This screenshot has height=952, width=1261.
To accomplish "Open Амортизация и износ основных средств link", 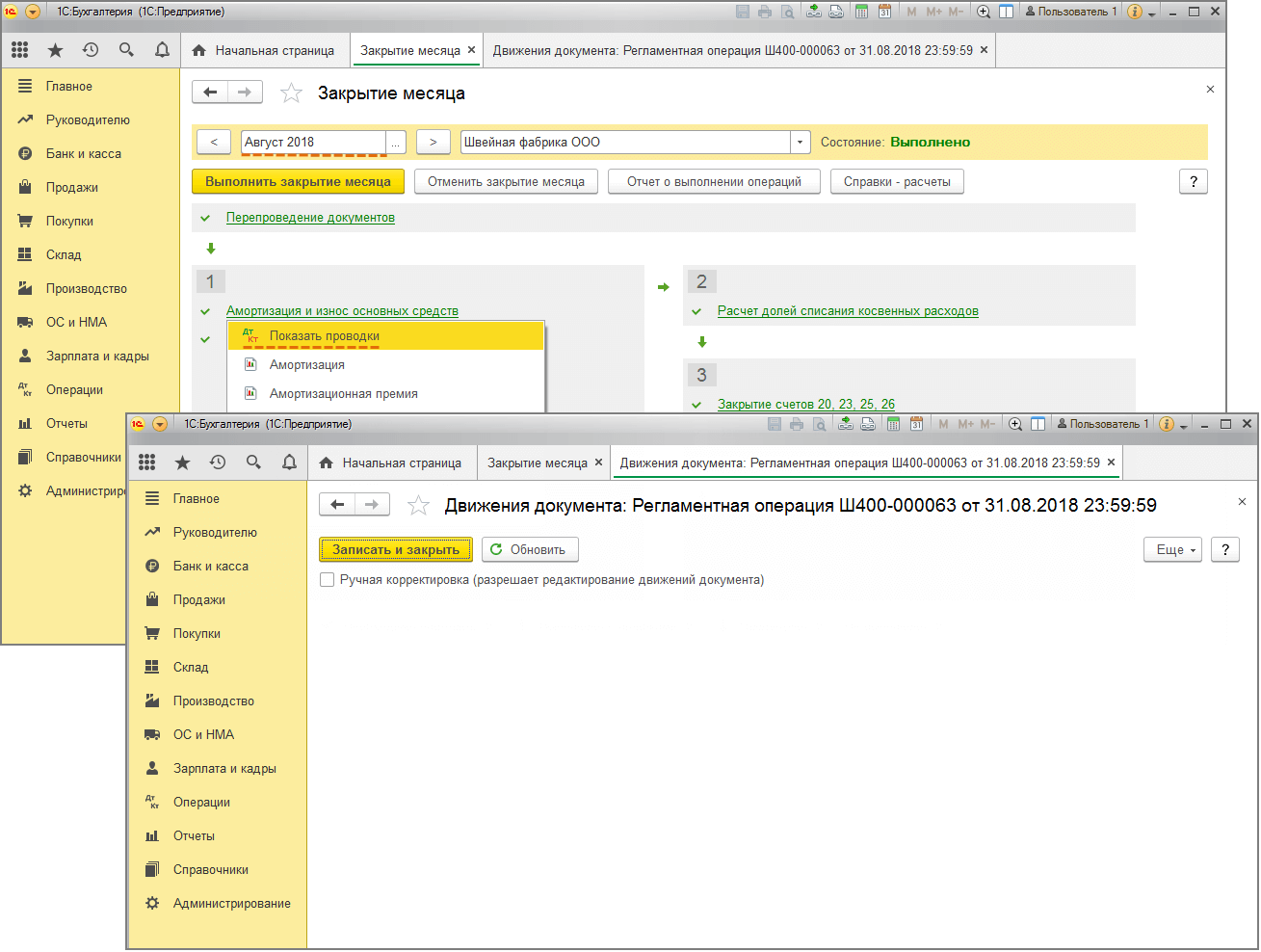I will [x=342, y=311].
